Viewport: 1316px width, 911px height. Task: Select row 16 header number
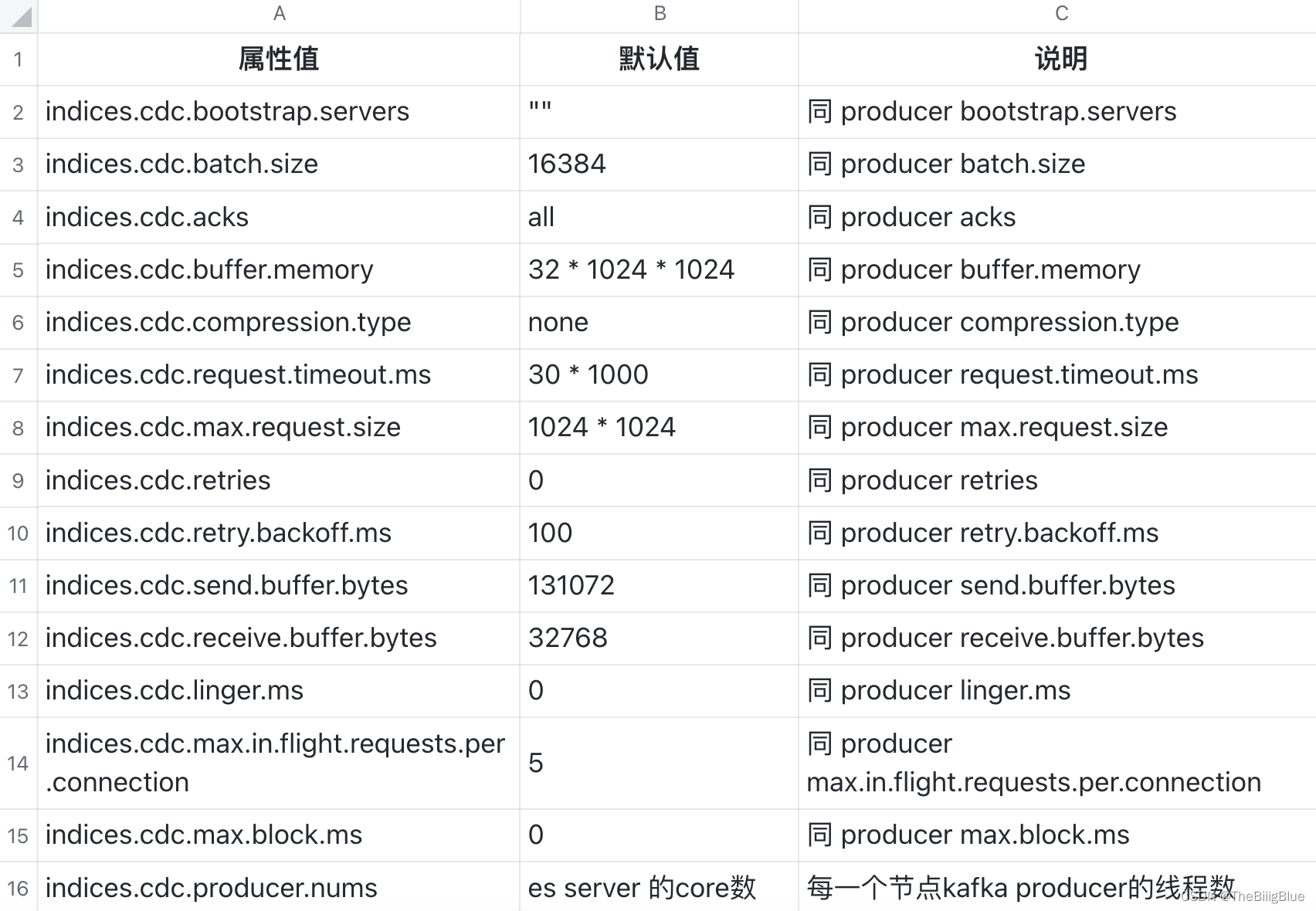coord(18,888)
